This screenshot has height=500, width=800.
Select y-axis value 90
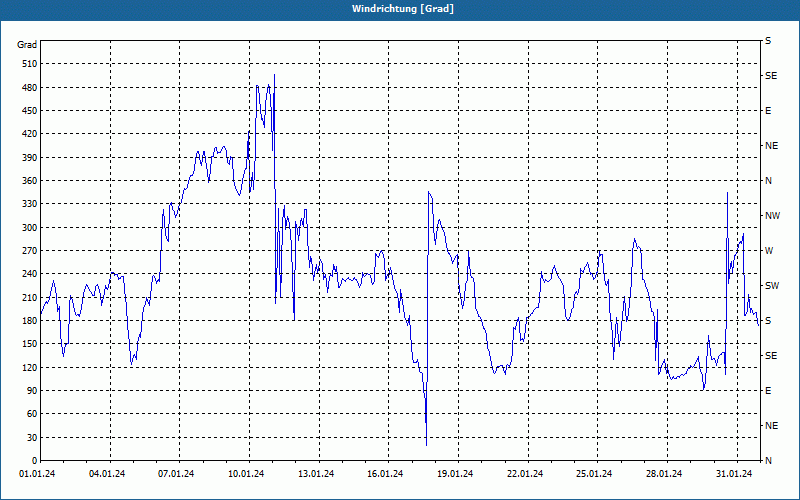pyautogui.click(x=32, y=391)
